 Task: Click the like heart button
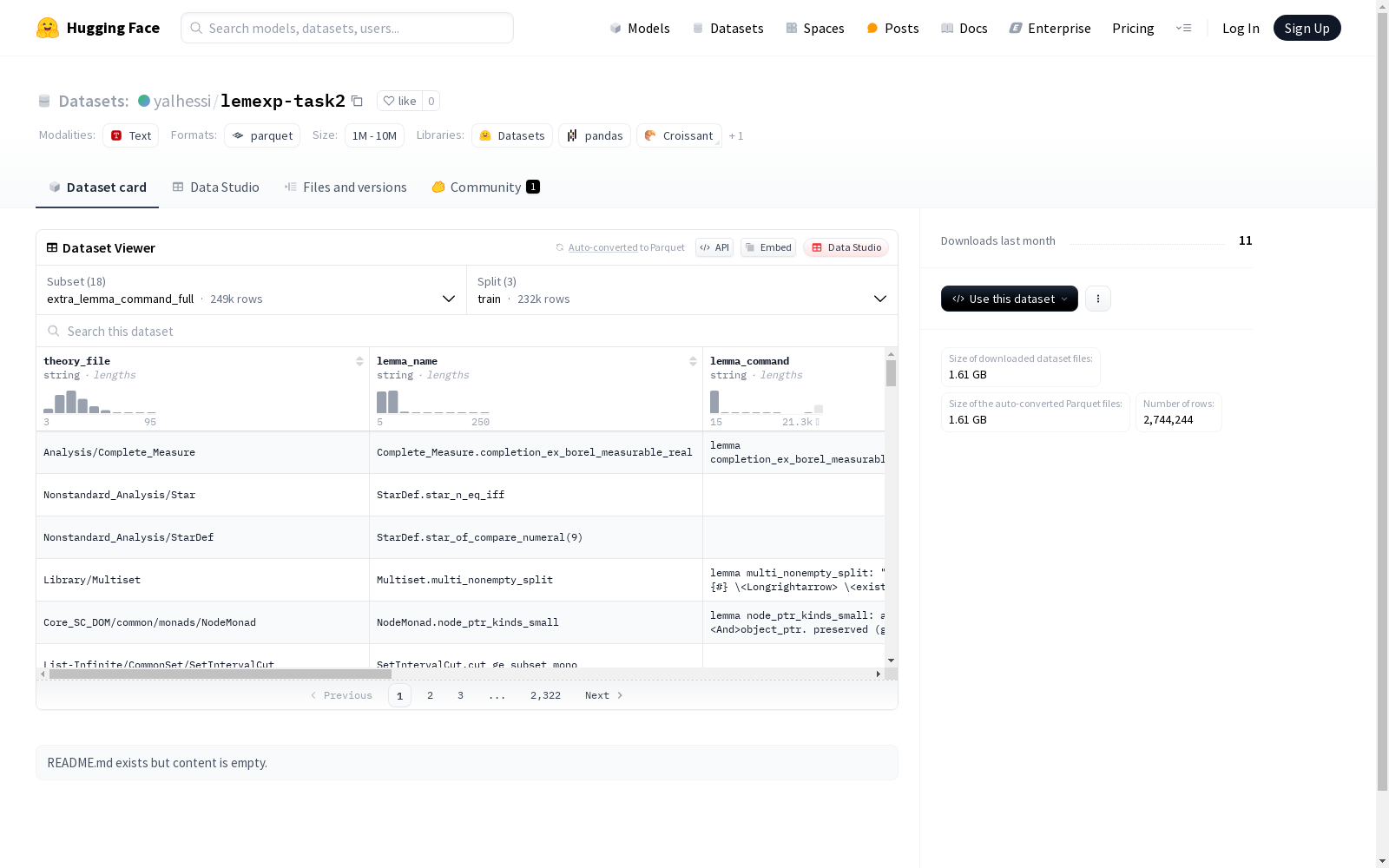coord(400,101)
